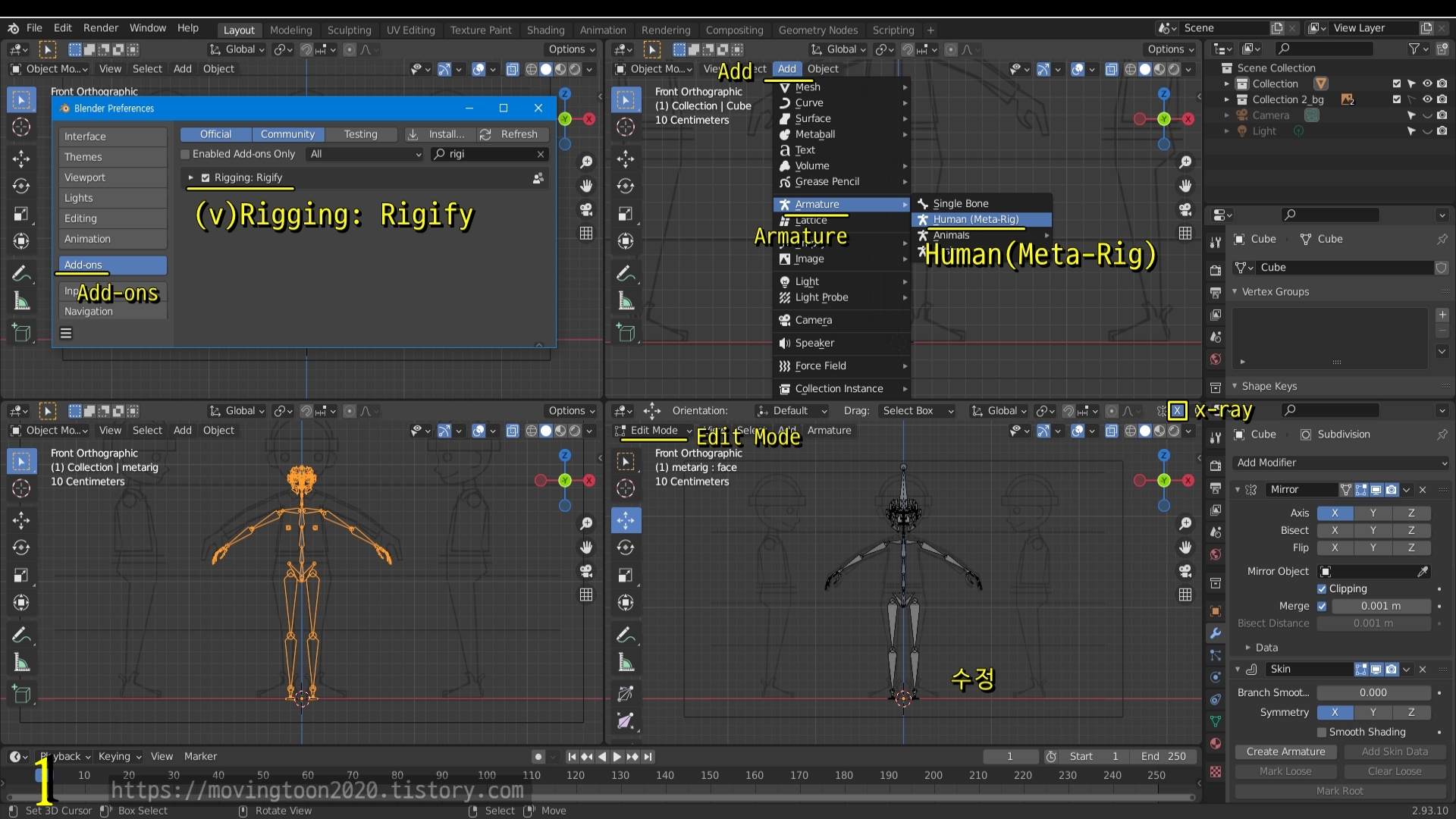Open Edit Mode dropdown in bottom-right viewport
The height and width of the screenshot is (819, 1456).
pos(654,431)
